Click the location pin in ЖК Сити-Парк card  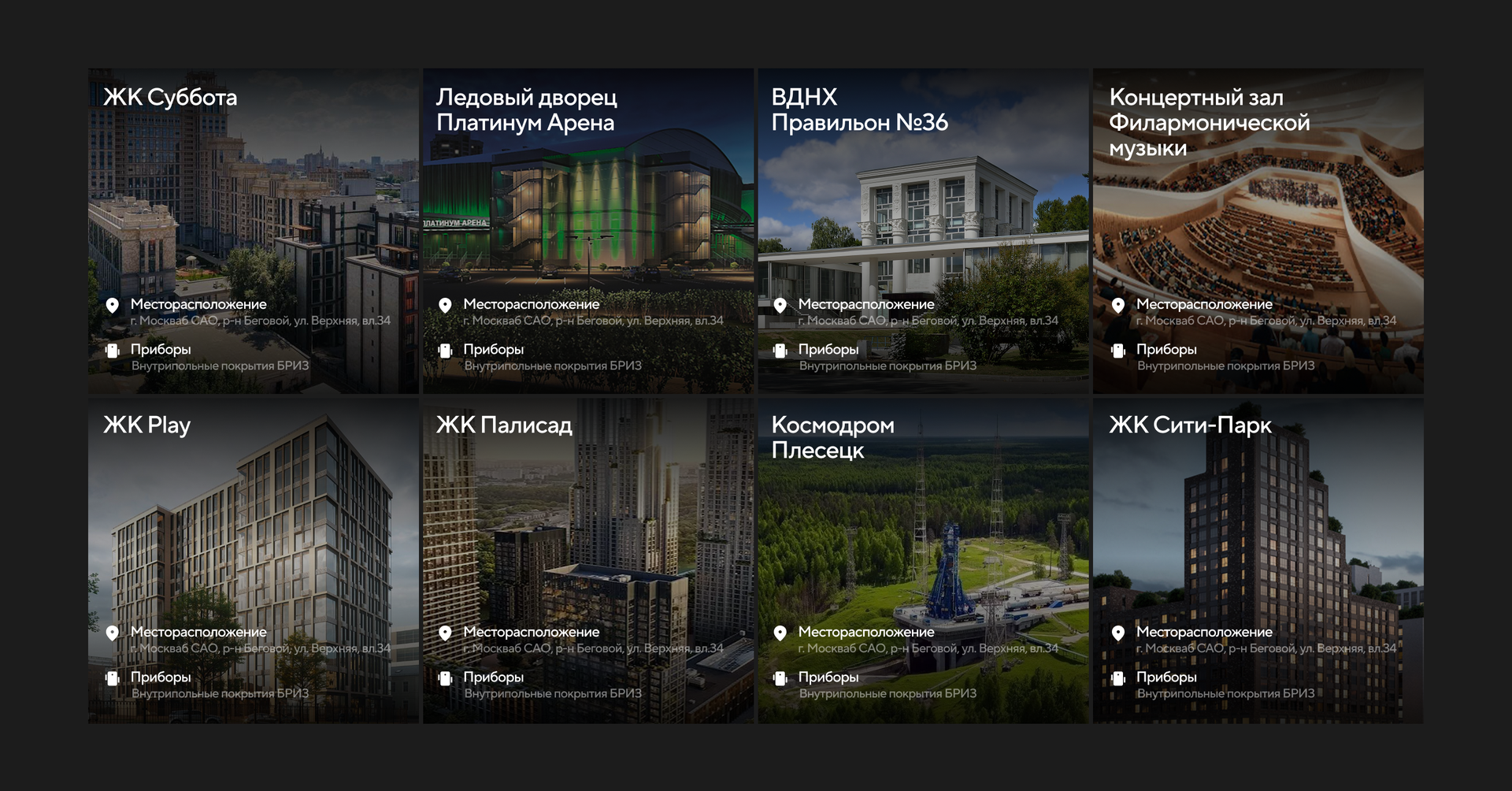point(1118,633)
